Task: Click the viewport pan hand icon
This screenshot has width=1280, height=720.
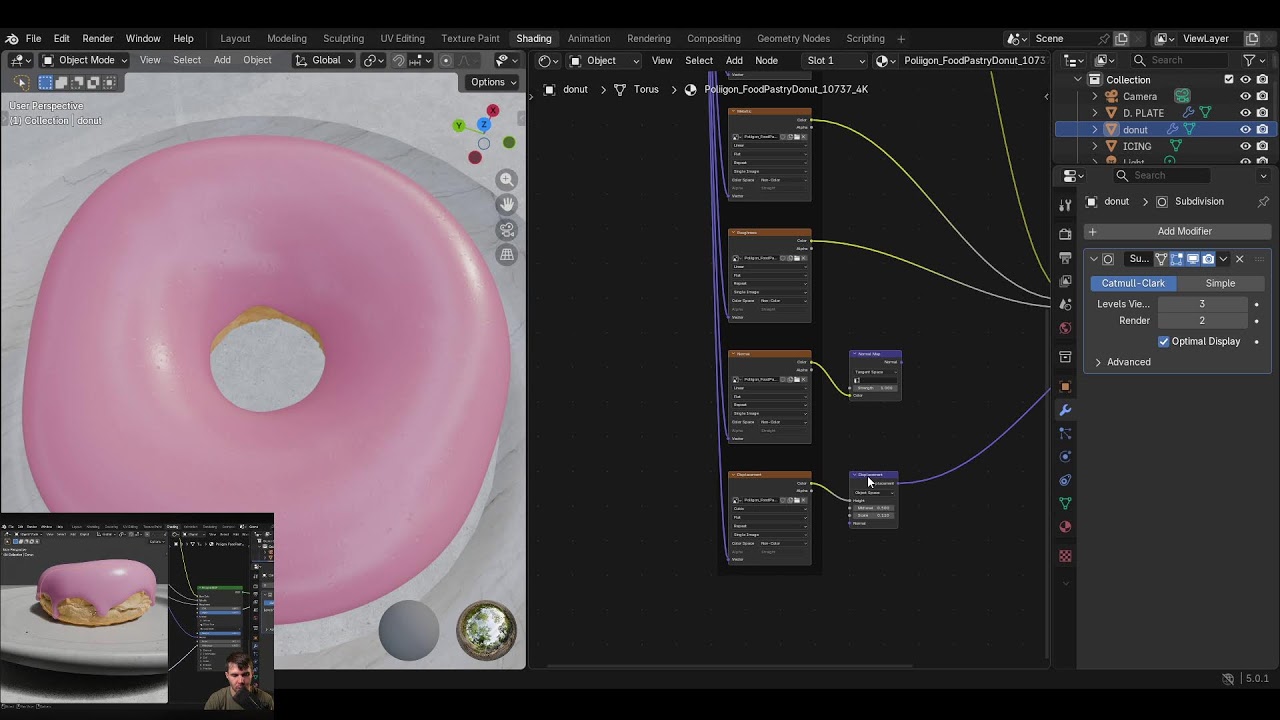Action: coord(507,205)
